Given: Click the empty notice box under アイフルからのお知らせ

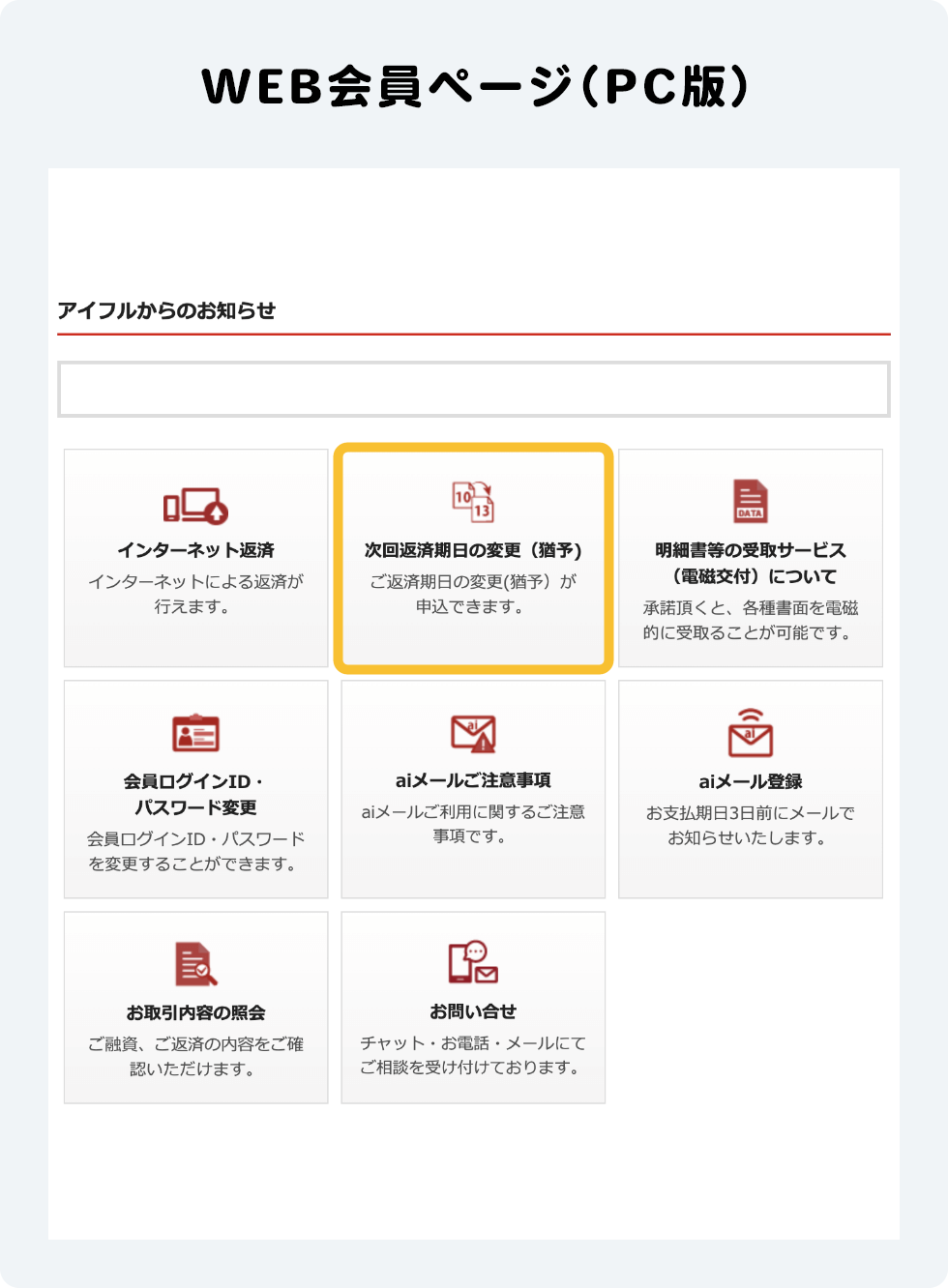Looking at the screenshot, I should click(474, 390).
